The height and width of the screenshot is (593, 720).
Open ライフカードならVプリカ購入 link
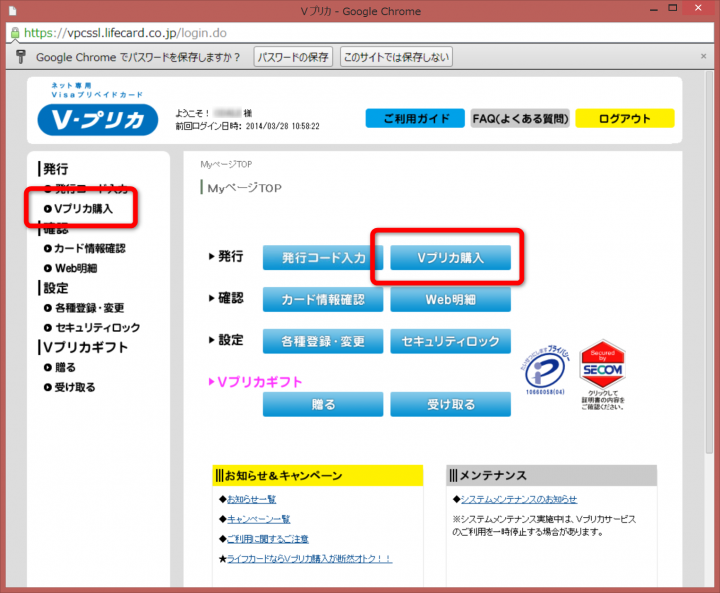coord(309,559)
